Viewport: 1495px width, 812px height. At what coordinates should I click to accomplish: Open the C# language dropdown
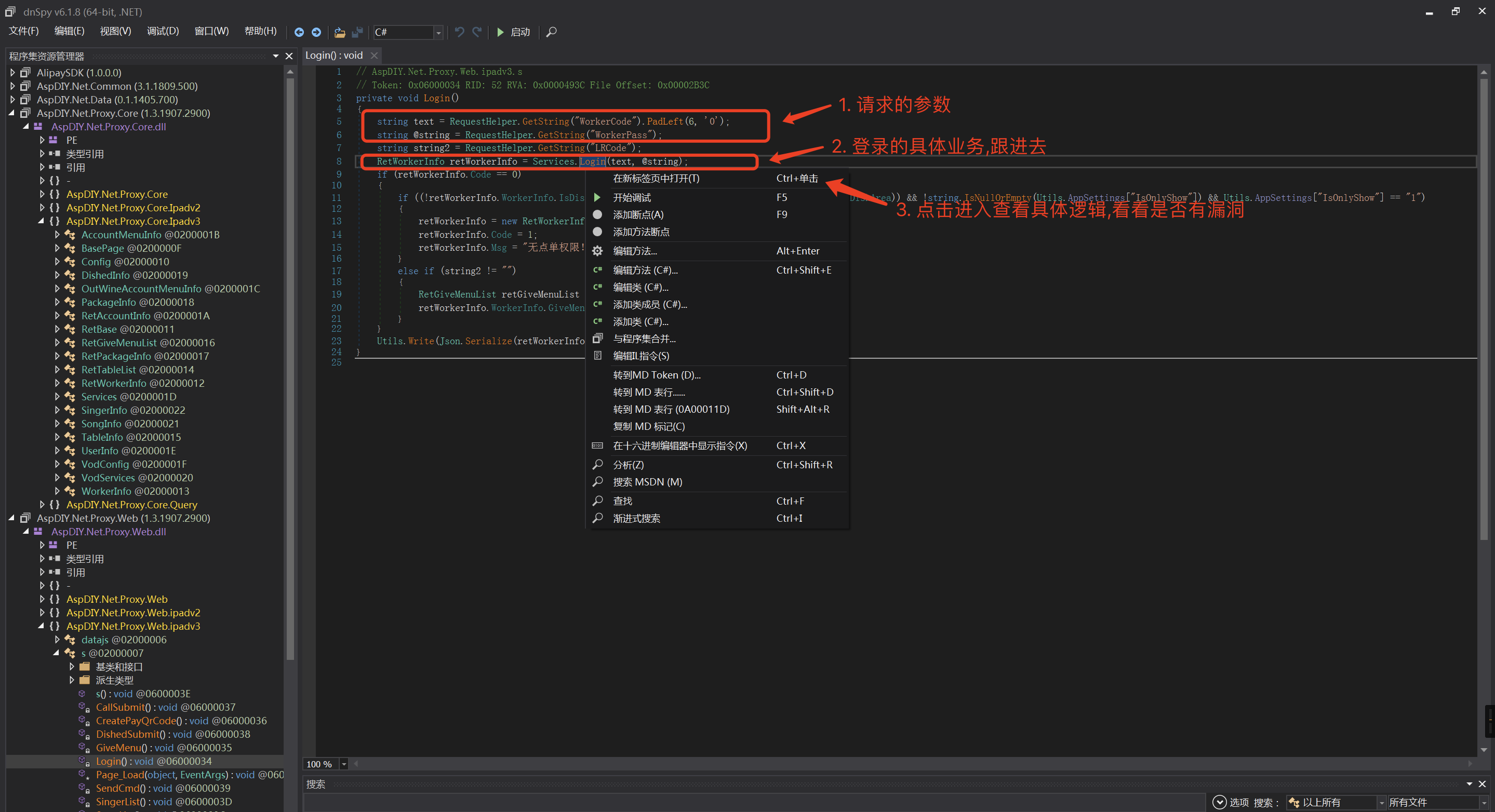click(438, 33)
